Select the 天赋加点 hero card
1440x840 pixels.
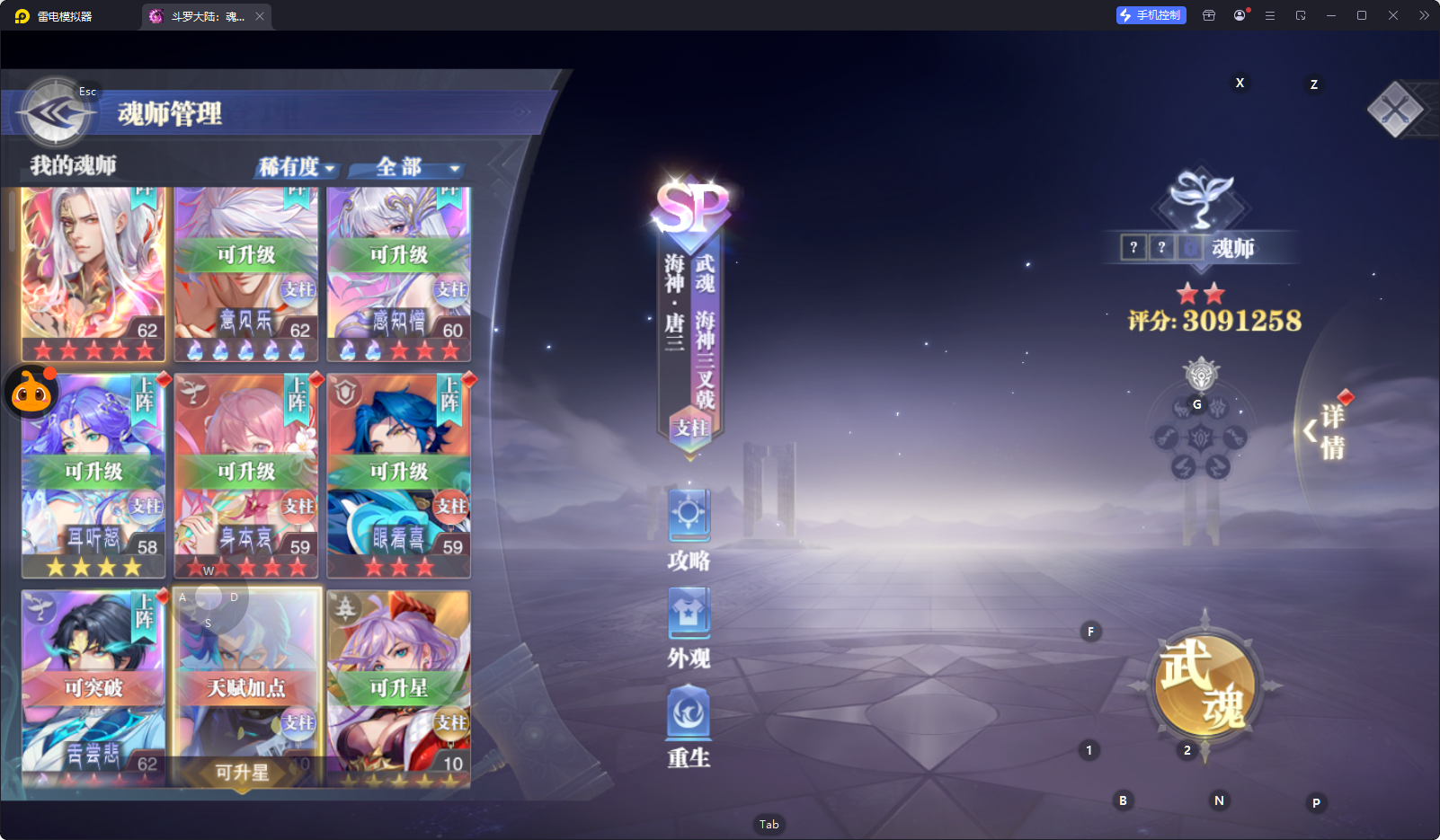(x=246, y=688)
